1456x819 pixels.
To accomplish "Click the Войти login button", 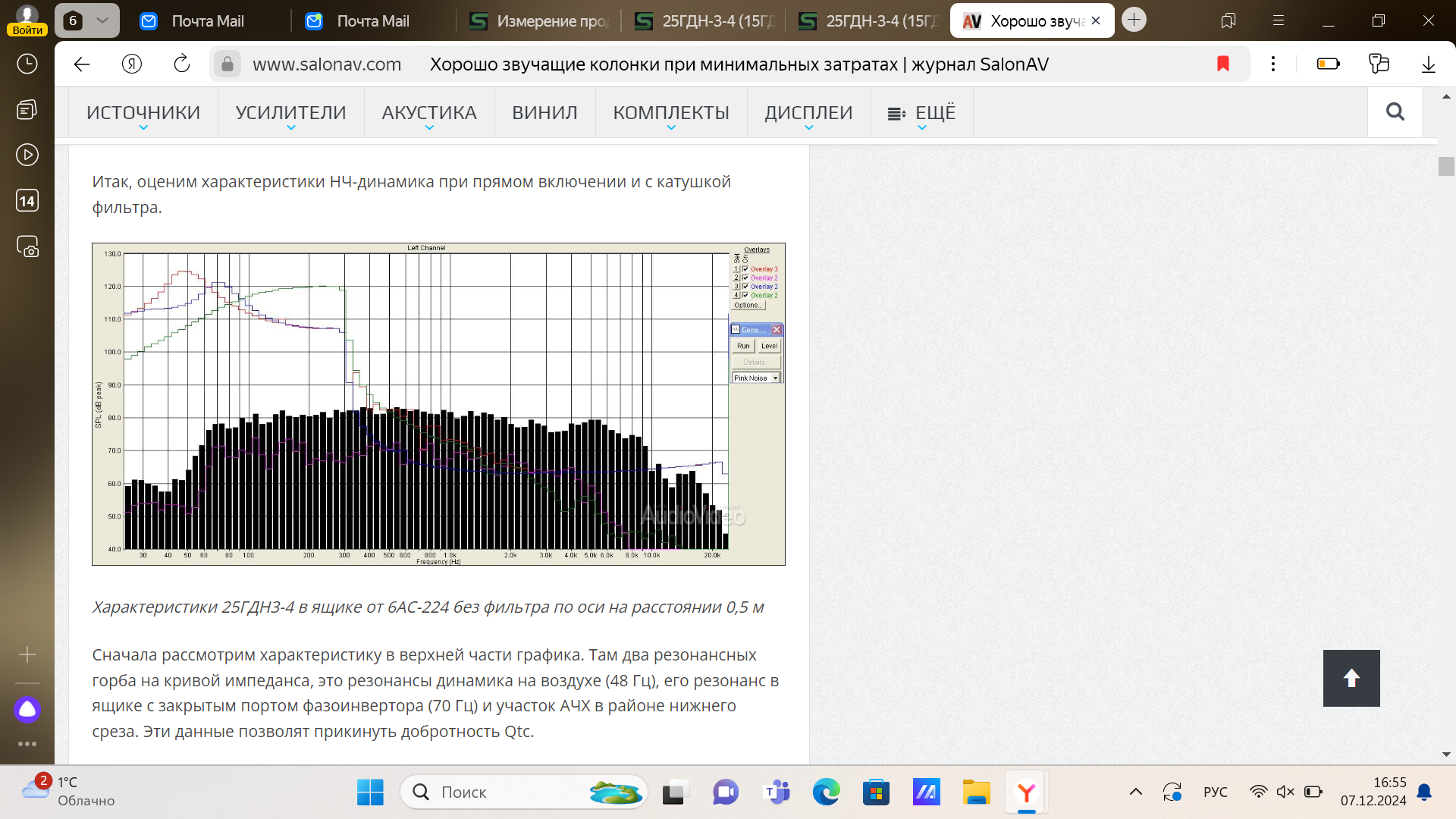I will [x=27, y=30].
